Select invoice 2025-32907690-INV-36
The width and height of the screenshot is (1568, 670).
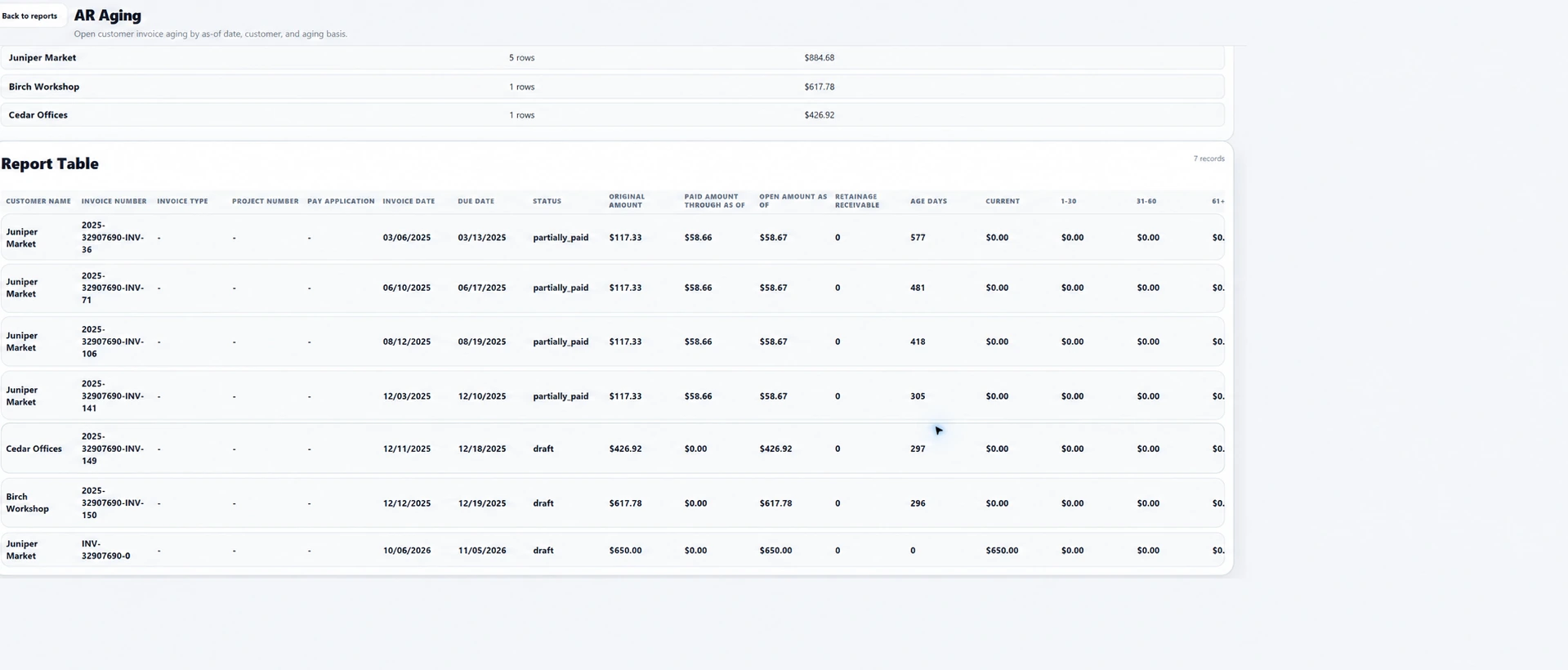113,238
